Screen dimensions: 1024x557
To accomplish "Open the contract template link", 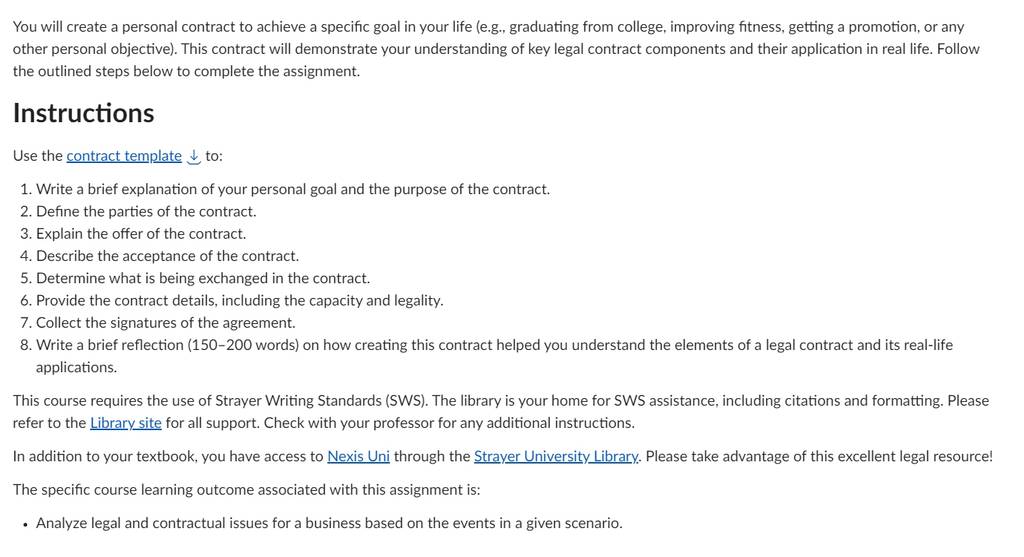I will (x=124, y=155).
